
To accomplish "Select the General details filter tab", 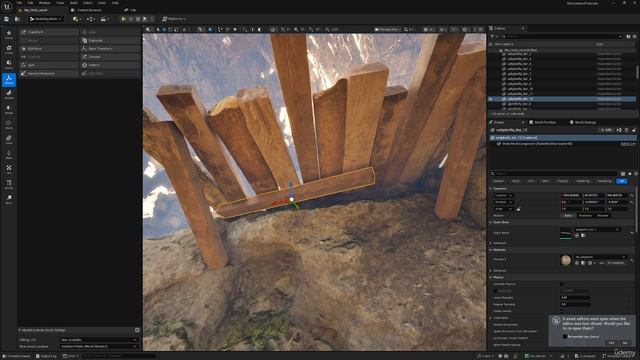I will [498, 181].
